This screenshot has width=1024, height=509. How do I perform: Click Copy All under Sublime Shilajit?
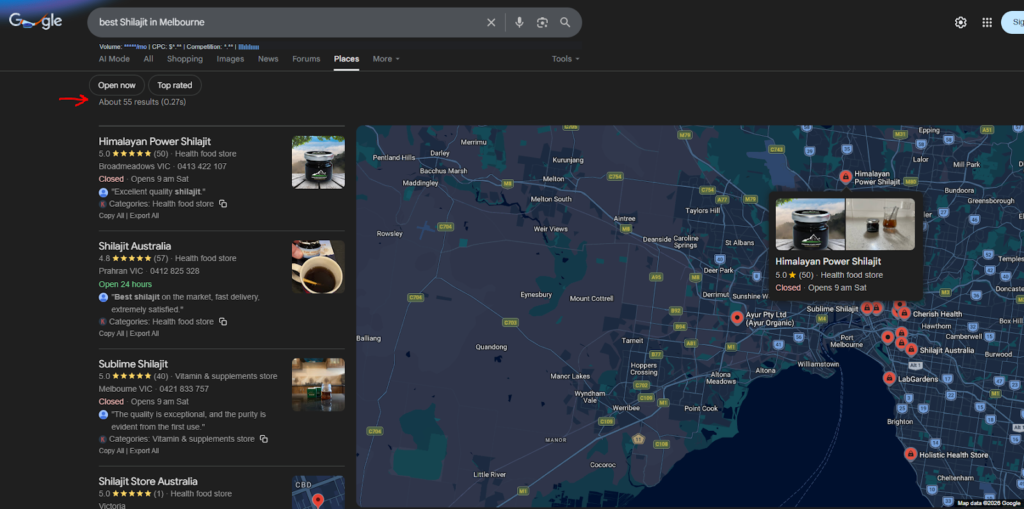[x=111, y=451]
